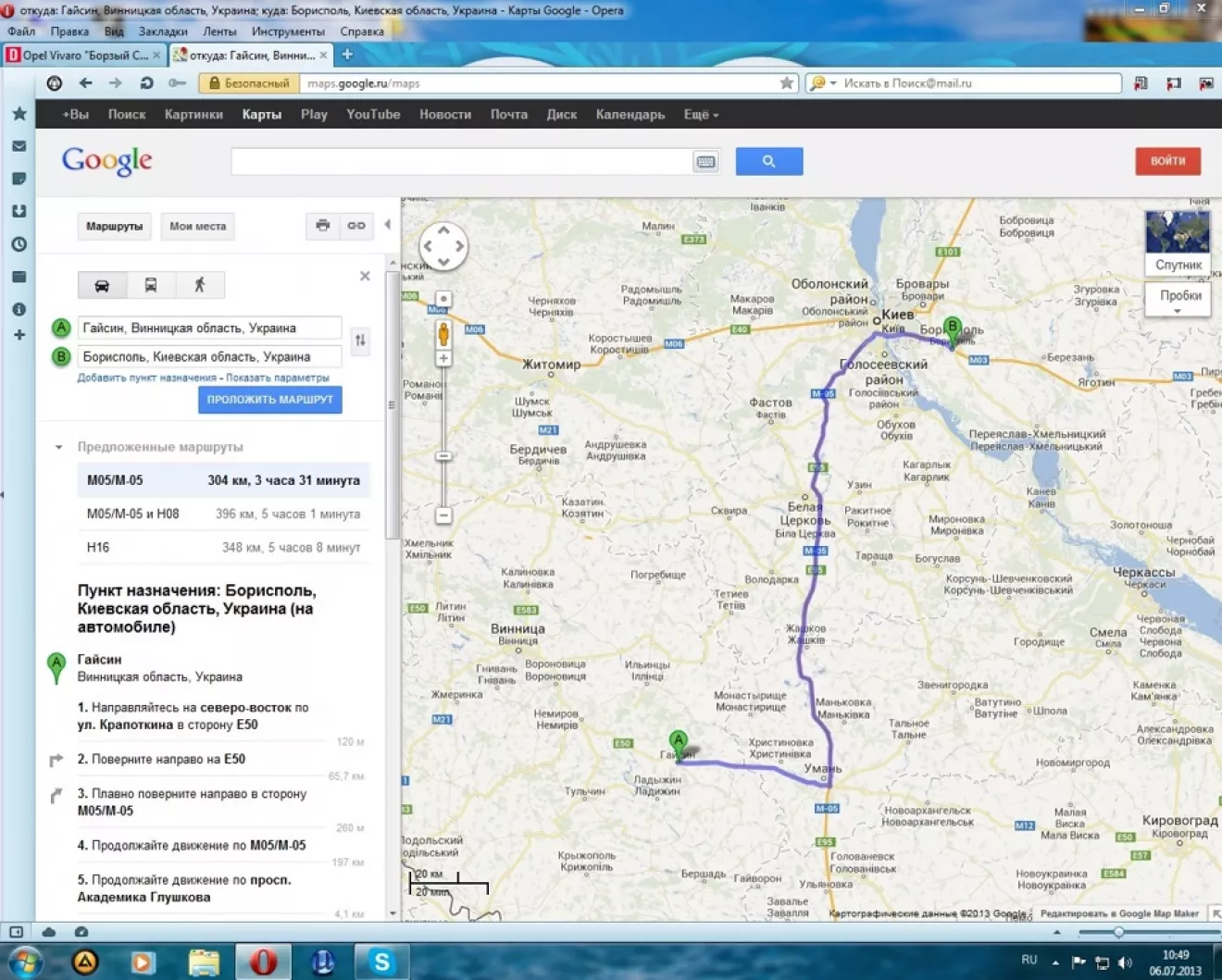
Task: Click Показать параметры link
Action: tap(278, 378)
